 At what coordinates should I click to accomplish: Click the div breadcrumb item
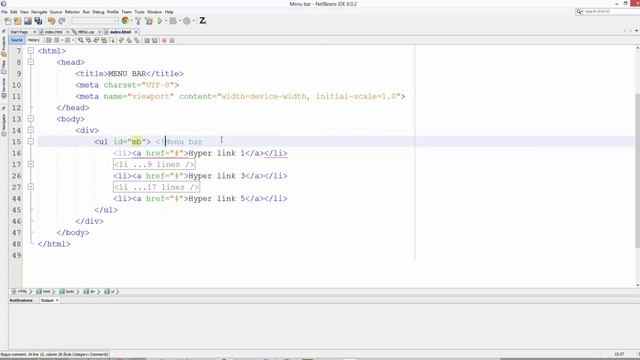point(89,291)
